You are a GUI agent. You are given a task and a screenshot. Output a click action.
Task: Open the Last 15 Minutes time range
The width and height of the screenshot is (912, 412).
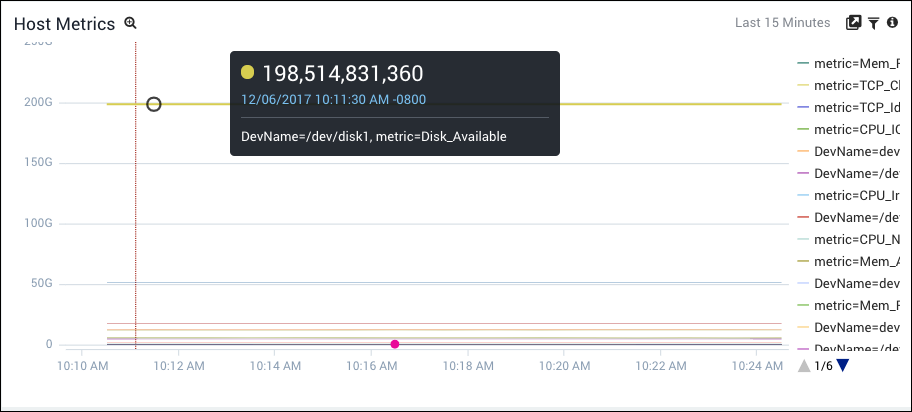(782, 23)
